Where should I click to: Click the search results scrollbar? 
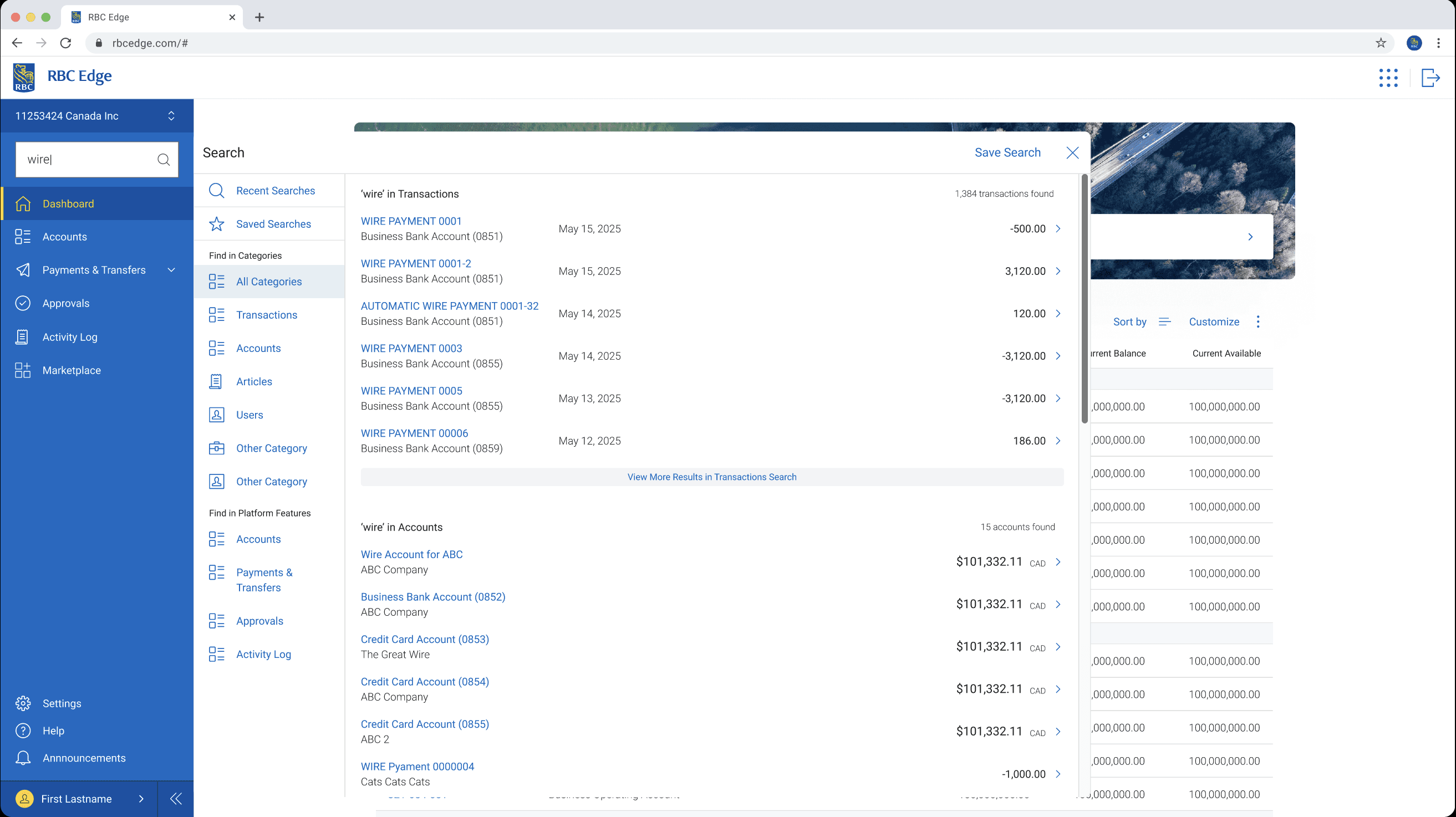pos(1084,299)
